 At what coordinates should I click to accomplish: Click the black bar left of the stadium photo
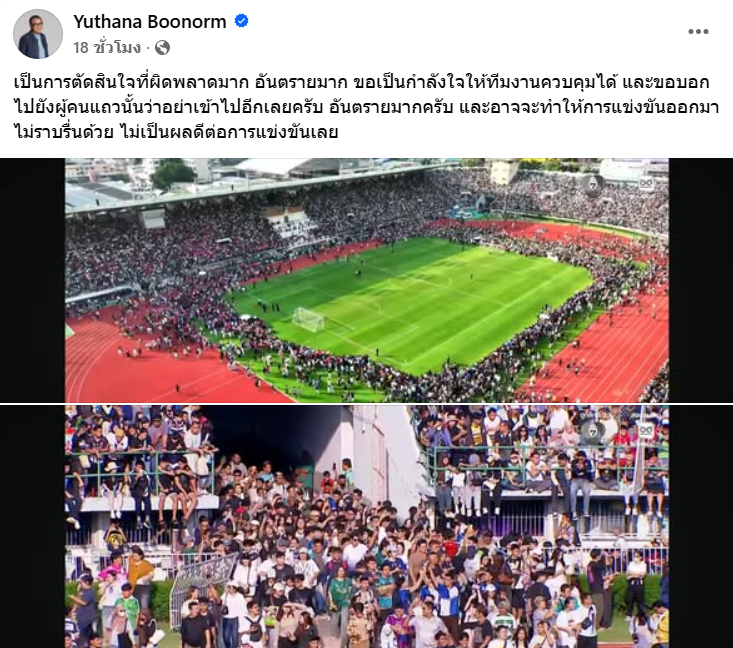click(32, 280)
